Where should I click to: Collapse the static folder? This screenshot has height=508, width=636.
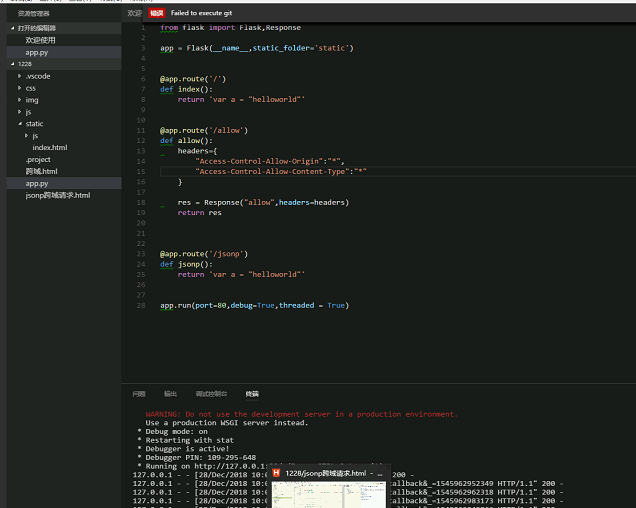(x=34, y=124)
